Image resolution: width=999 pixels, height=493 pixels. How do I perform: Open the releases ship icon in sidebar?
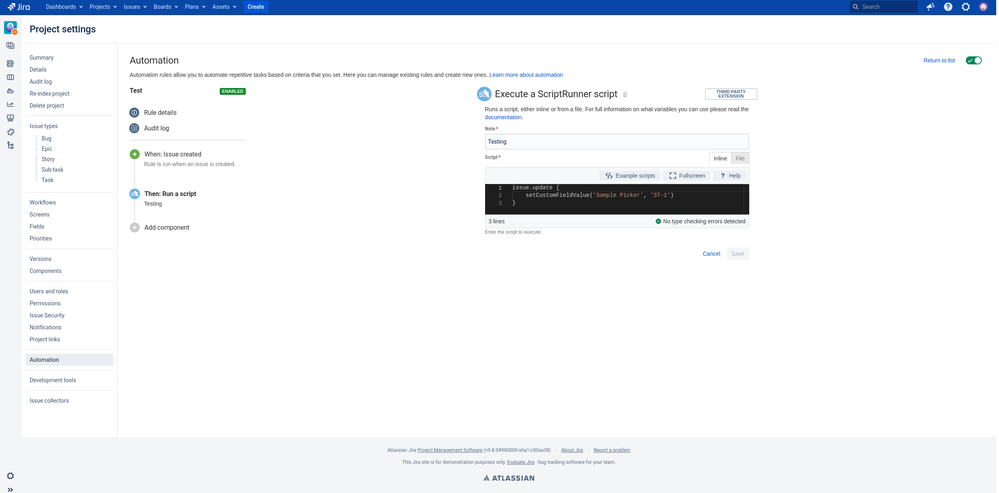click(10, 91)
